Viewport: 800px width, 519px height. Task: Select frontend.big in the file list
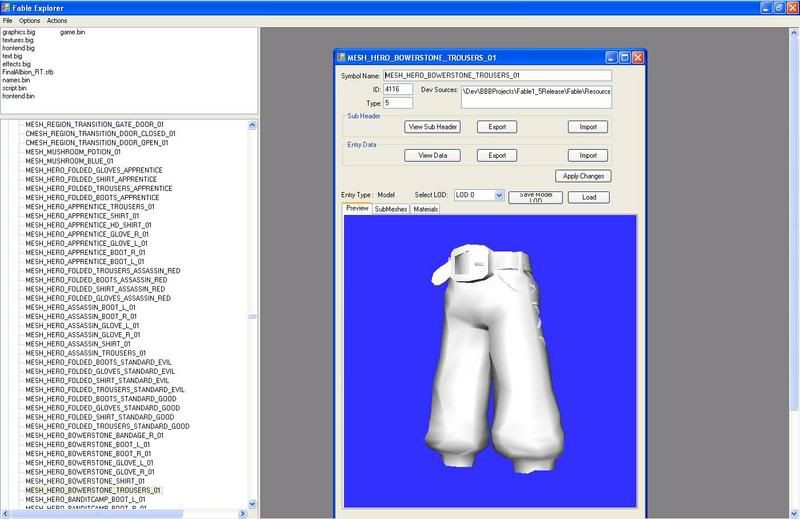pyautogui.click(x=18, y=48)
